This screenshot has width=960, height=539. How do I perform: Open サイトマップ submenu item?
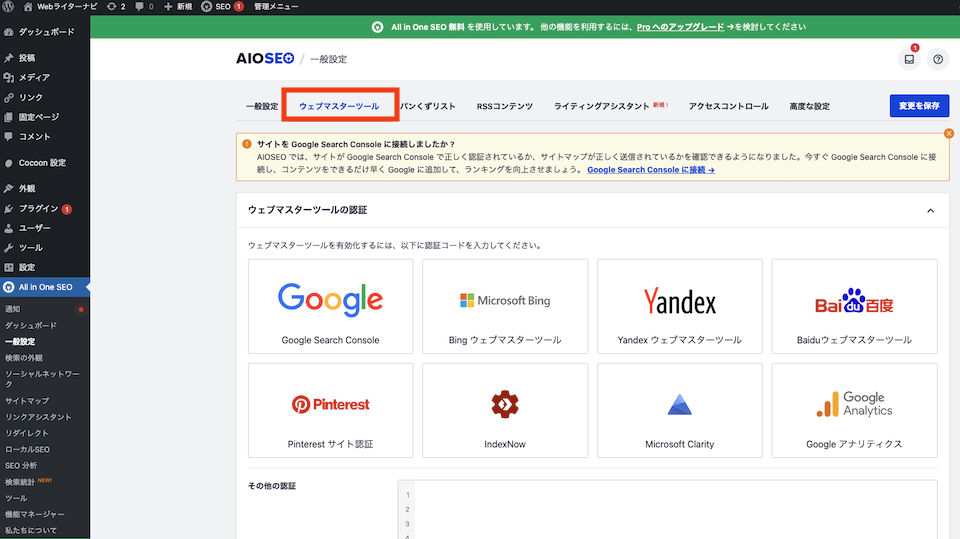point(27,401)
